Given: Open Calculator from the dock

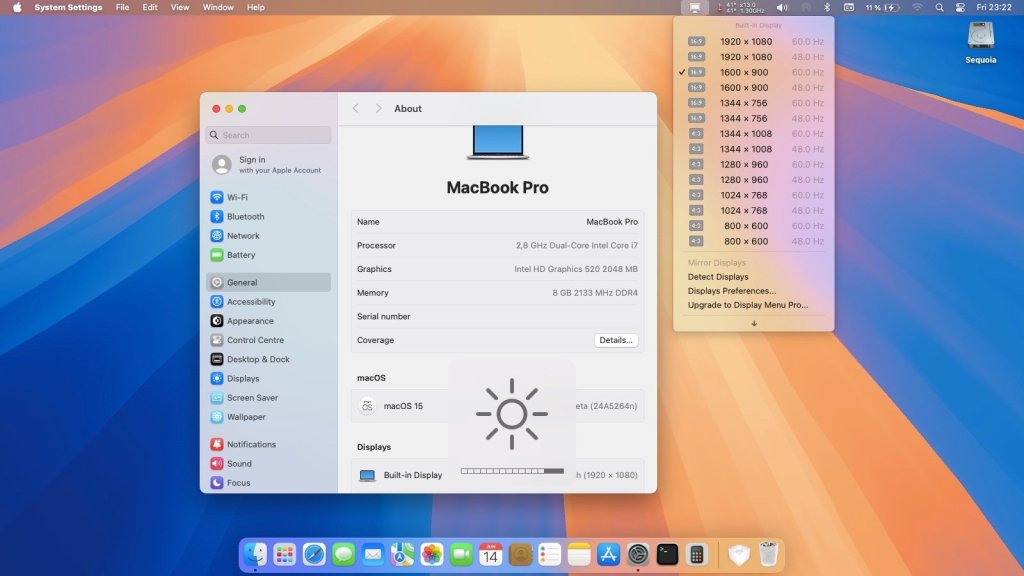Looking at the screenshot, I should click(697, 554).
